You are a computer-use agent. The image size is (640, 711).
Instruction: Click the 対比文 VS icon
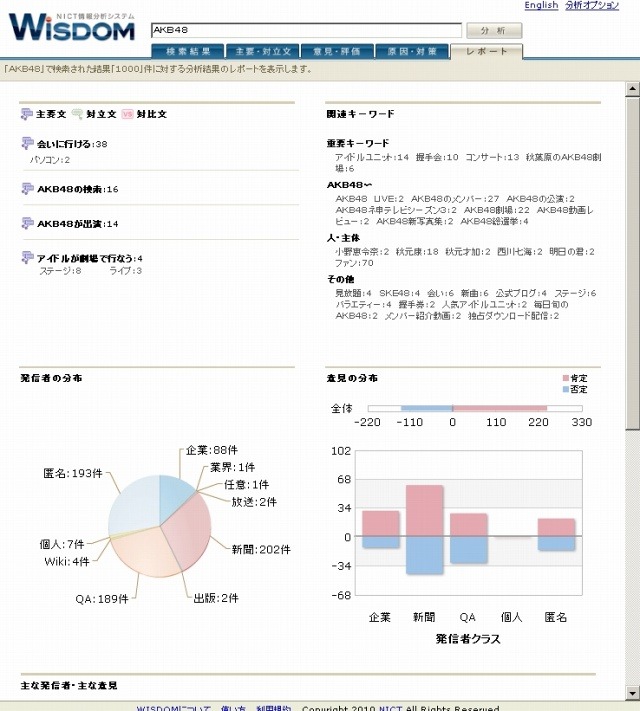point(127,114)
